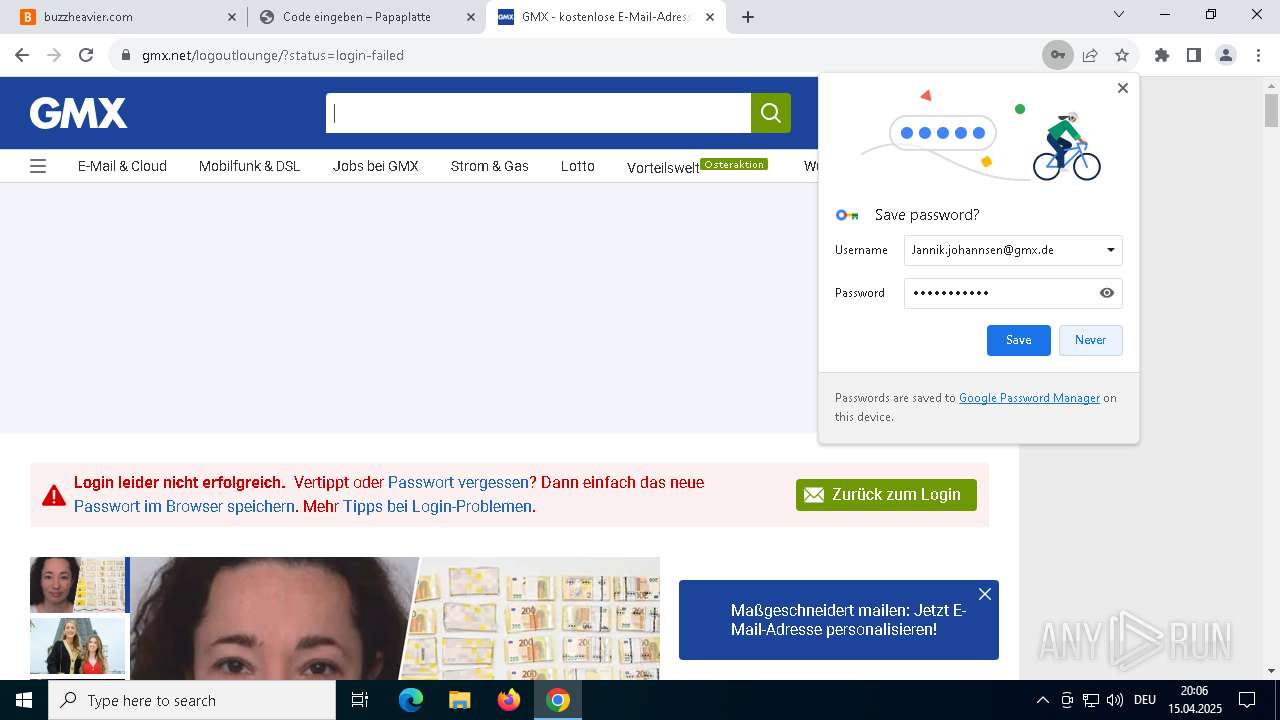This screenshot has width=1280, height=720.
Task: Close the GMX tab
Action: [x=709, y=17]
